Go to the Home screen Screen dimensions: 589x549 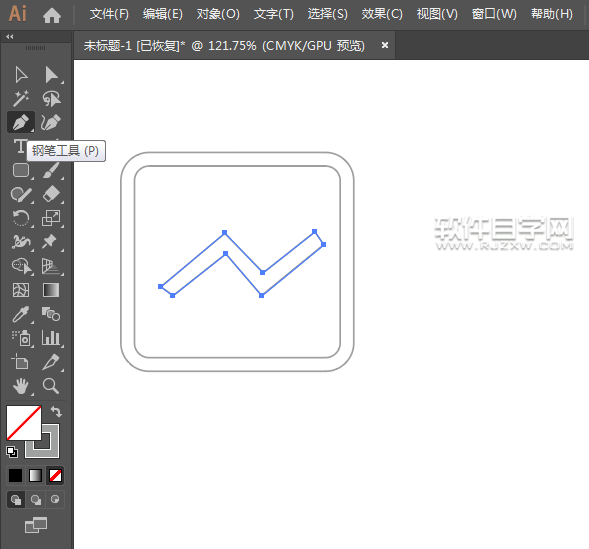[52, 15]
